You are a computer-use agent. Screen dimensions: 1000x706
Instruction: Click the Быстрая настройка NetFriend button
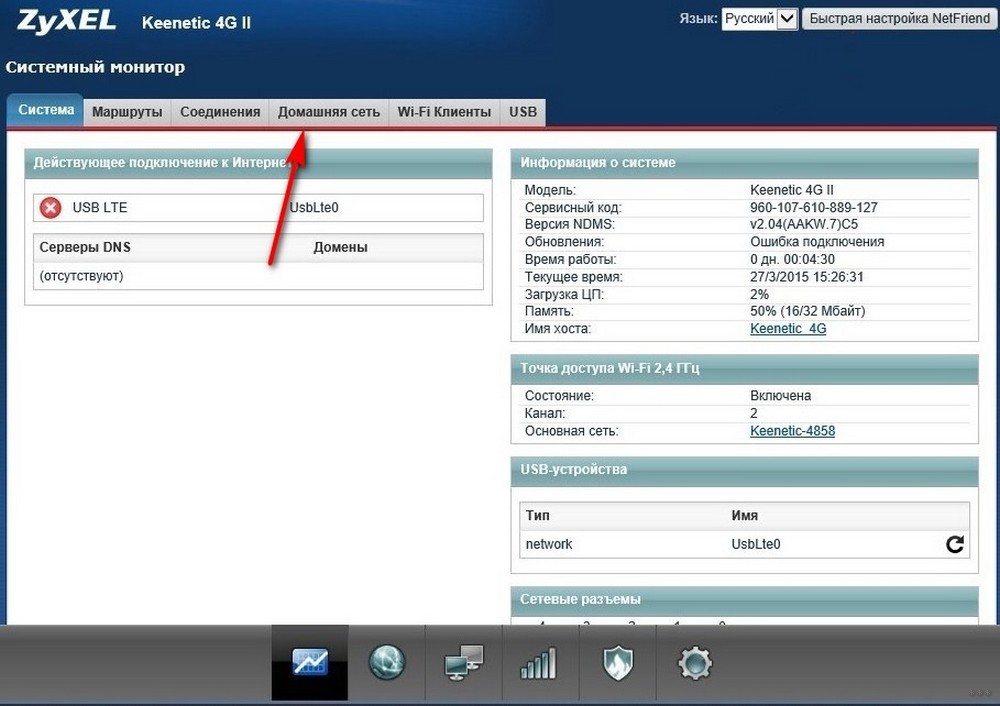point(899,18)
